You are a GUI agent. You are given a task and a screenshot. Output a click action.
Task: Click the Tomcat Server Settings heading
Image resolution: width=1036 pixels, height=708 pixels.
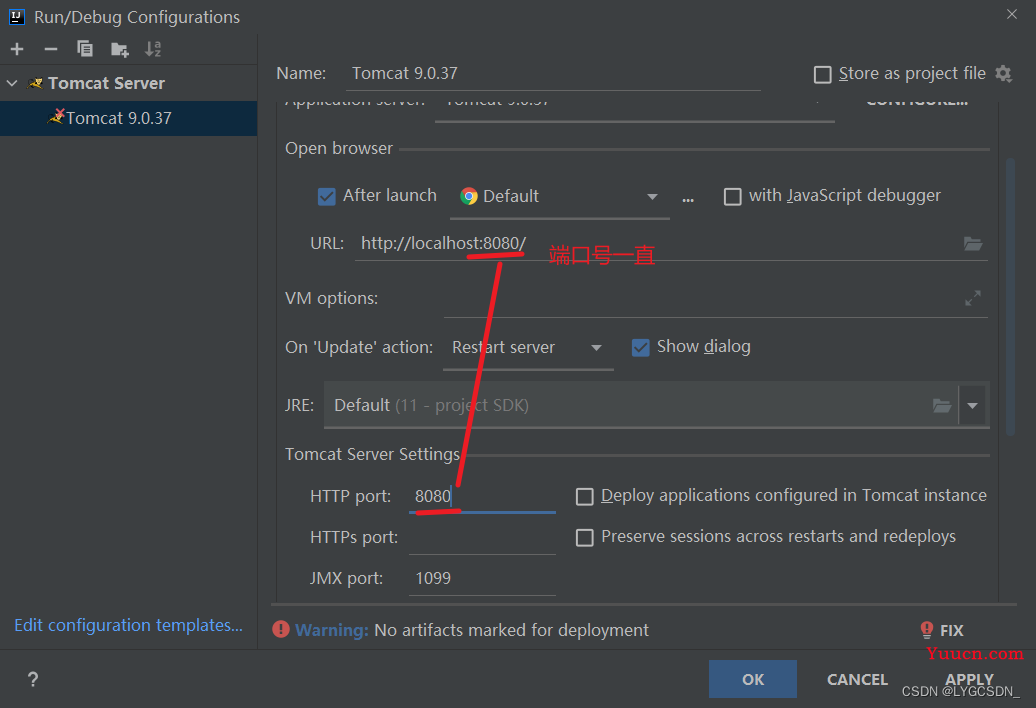pyautogui.click(x=372, y=454)
